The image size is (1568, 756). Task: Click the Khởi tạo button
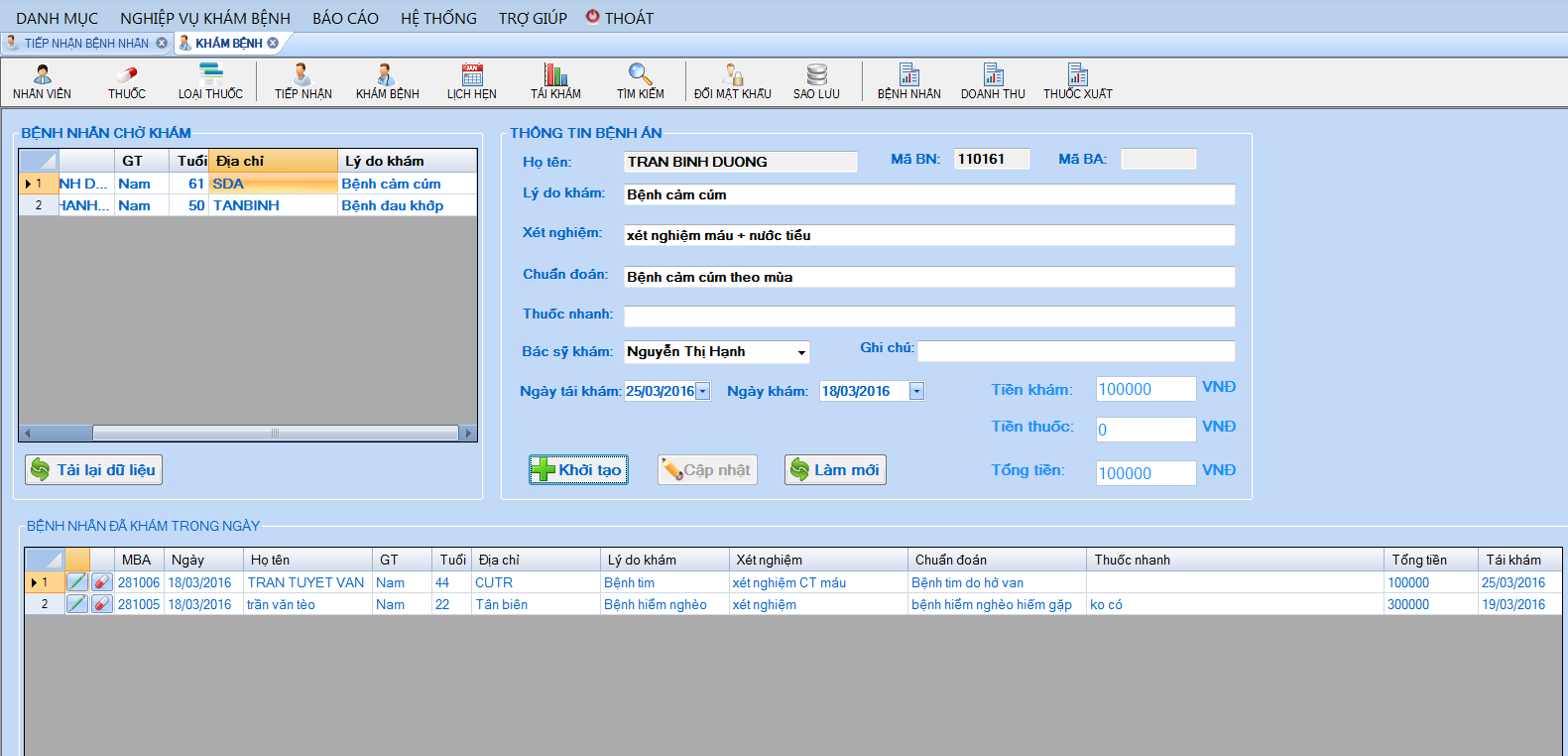[x=578, y=469]
